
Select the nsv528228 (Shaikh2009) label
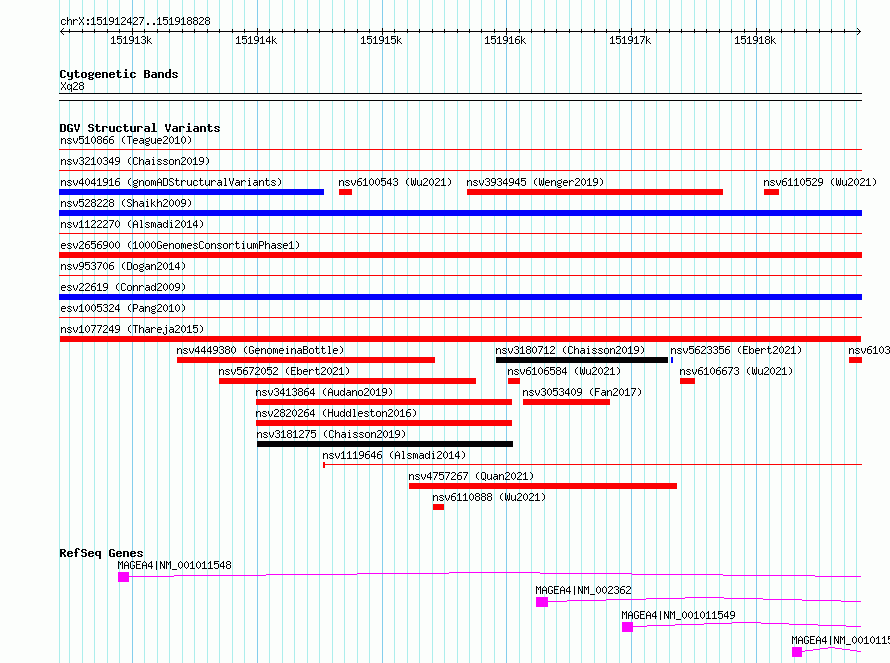pyautogui.click(x=126, y=203)
